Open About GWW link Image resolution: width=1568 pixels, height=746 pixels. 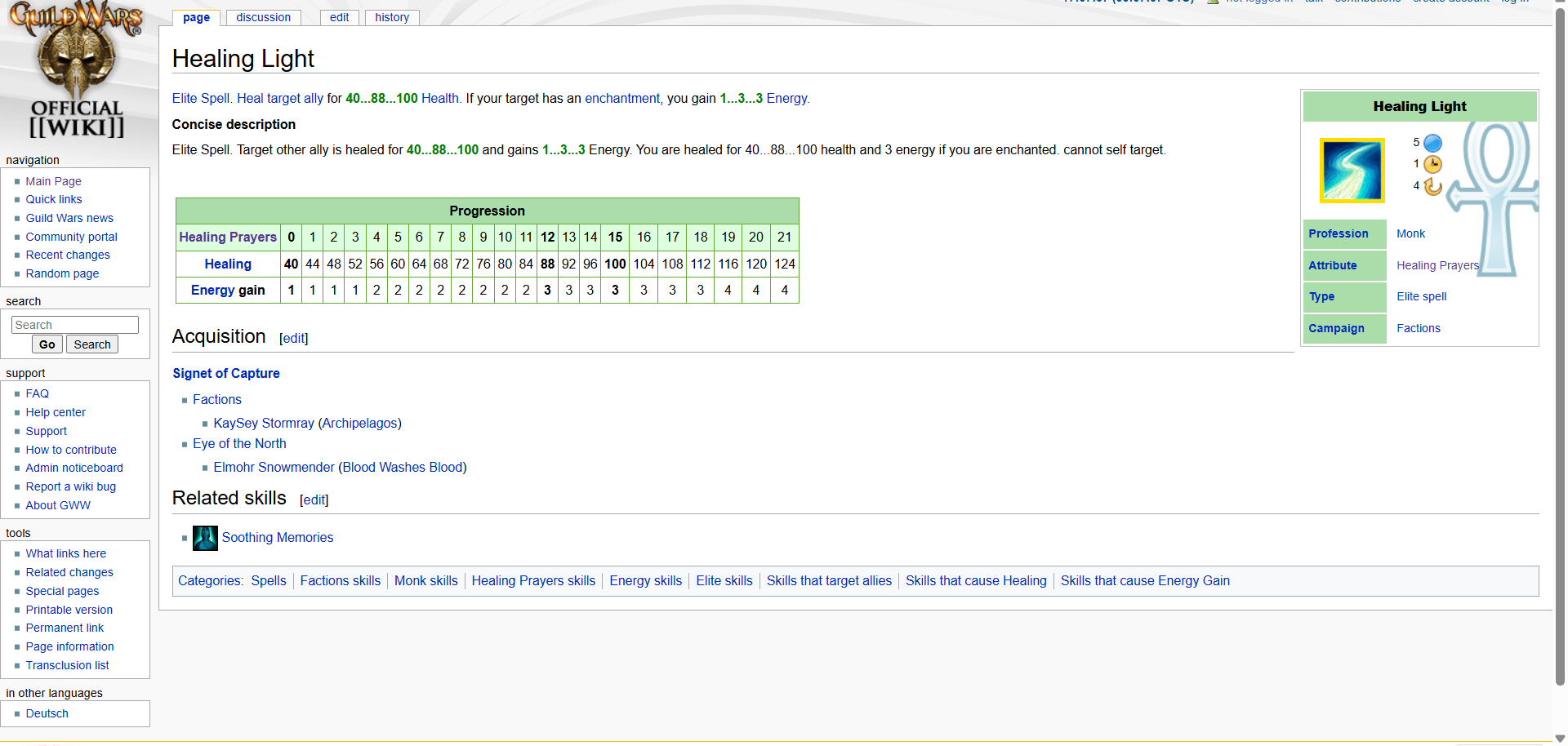pos(58,505)
